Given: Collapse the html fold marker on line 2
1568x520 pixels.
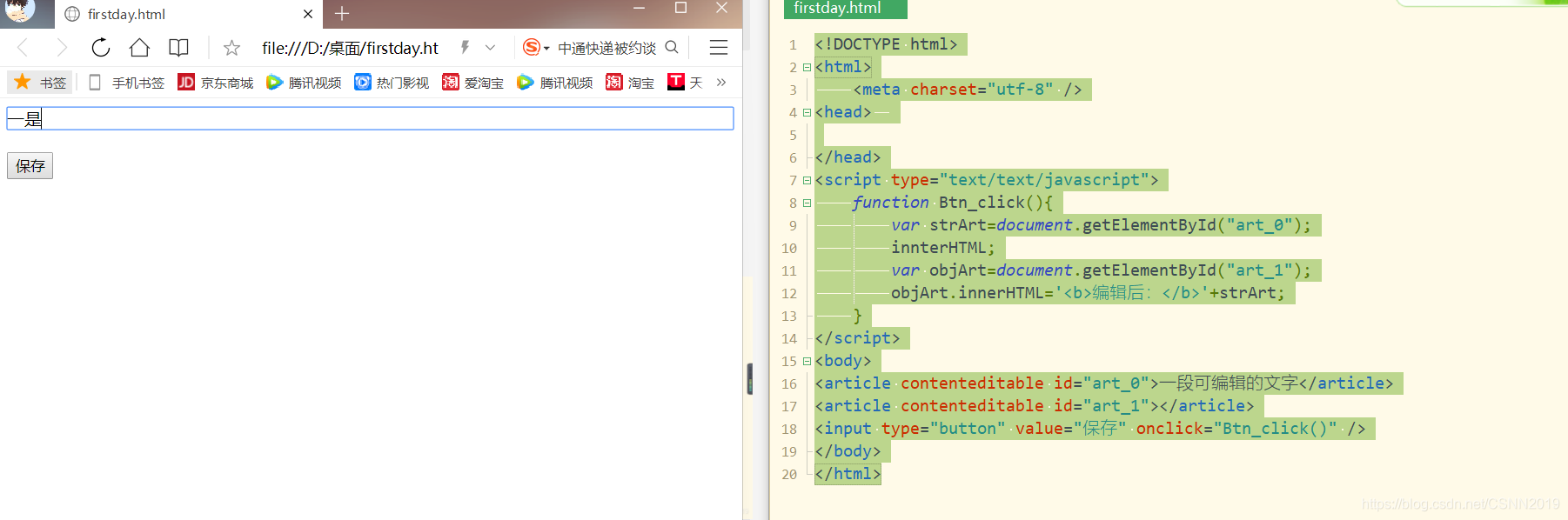Looking at the screenshot, I should pyautogui.click(x=807, y=67).
